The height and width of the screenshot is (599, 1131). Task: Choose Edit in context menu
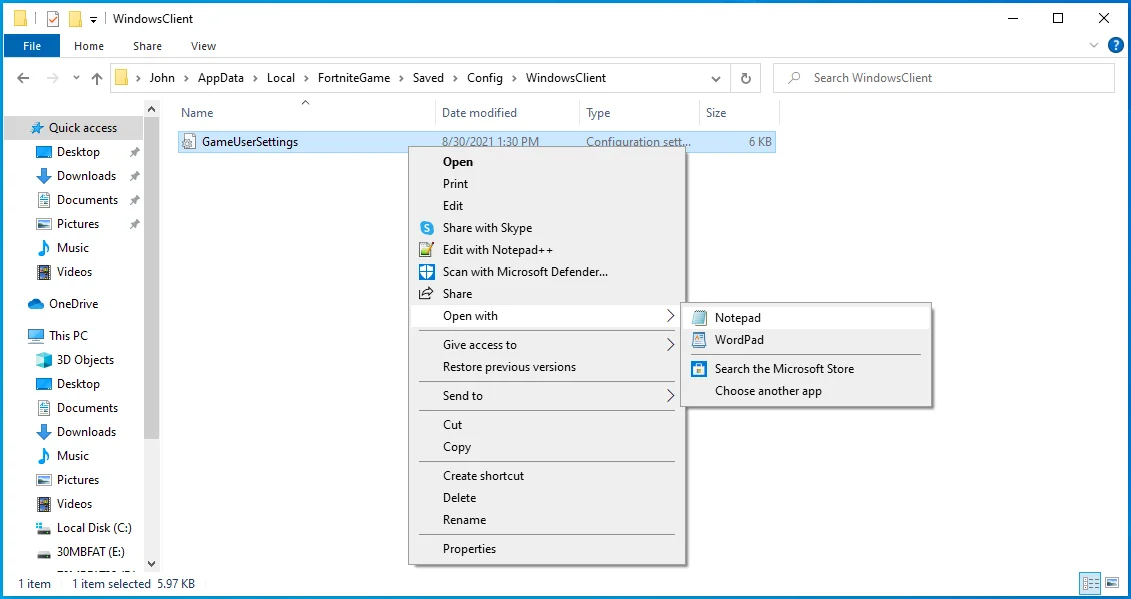point(453,206)
